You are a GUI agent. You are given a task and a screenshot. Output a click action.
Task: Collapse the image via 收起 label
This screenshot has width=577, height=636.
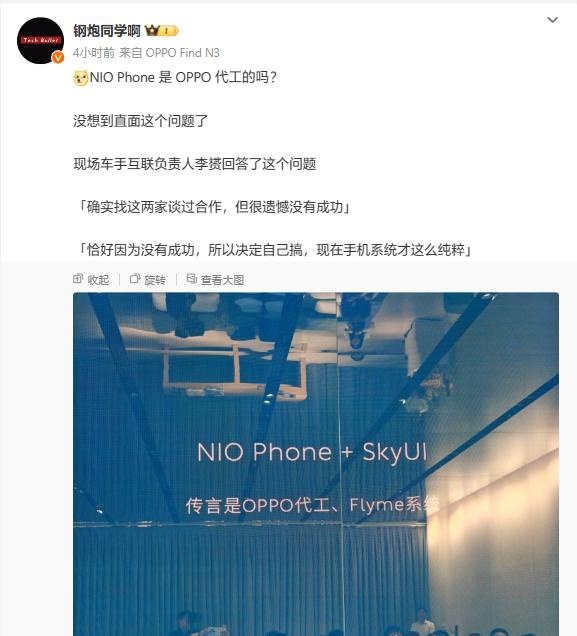(98, 280)
